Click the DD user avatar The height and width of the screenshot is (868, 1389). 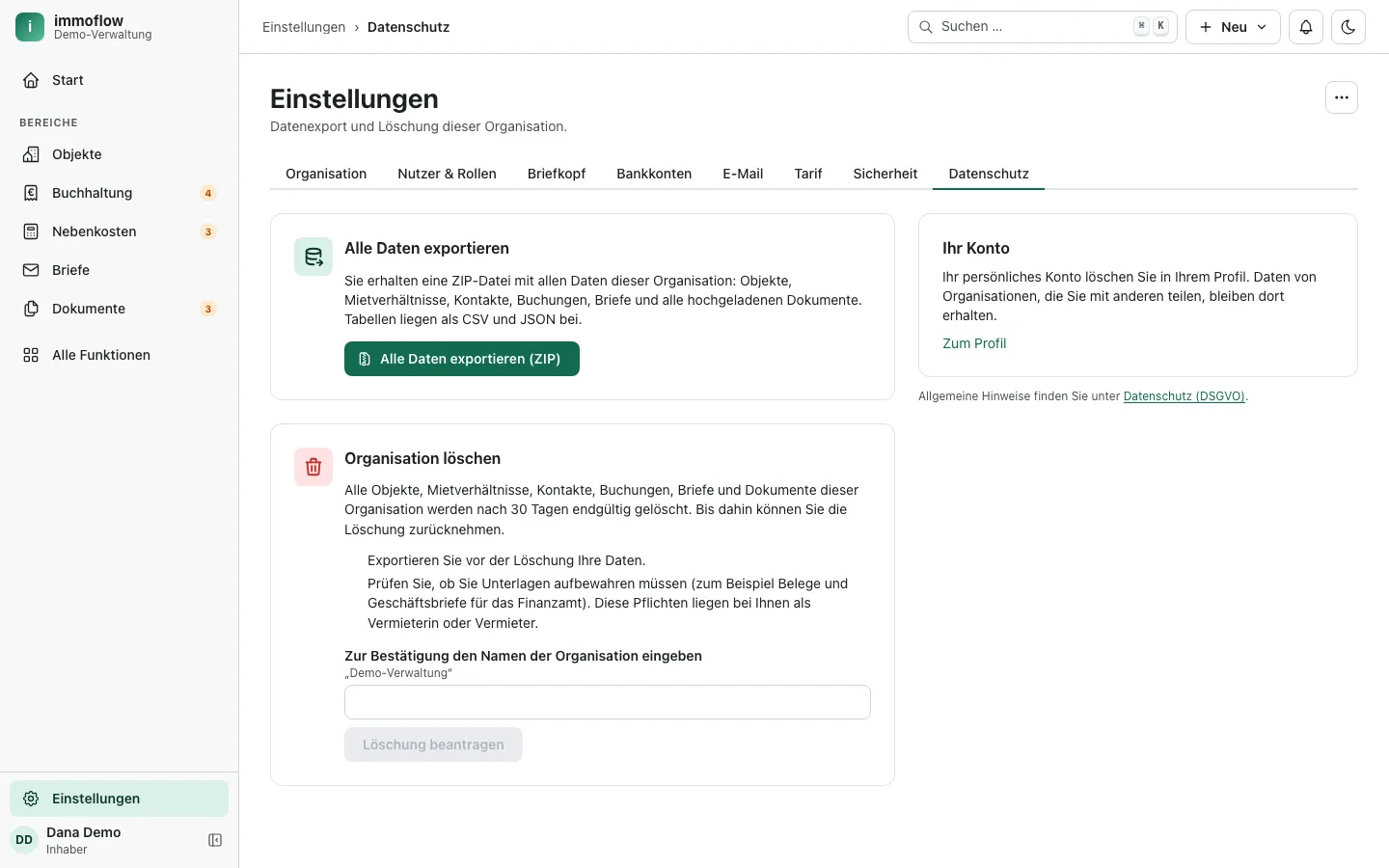24,840
